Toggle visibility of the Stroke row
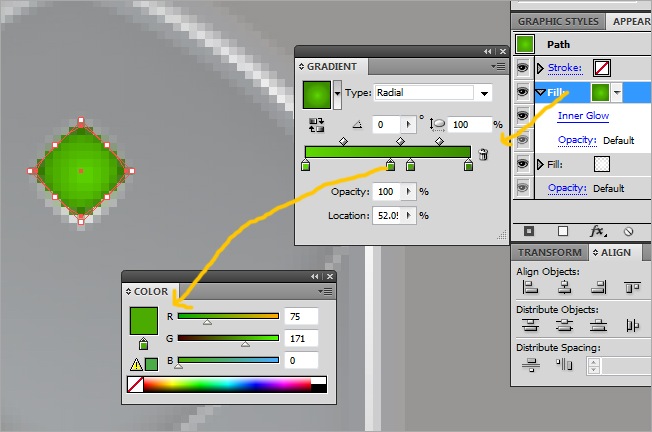Image resolution: width=652 pixels, height=432 pixels. click(523, 68)
